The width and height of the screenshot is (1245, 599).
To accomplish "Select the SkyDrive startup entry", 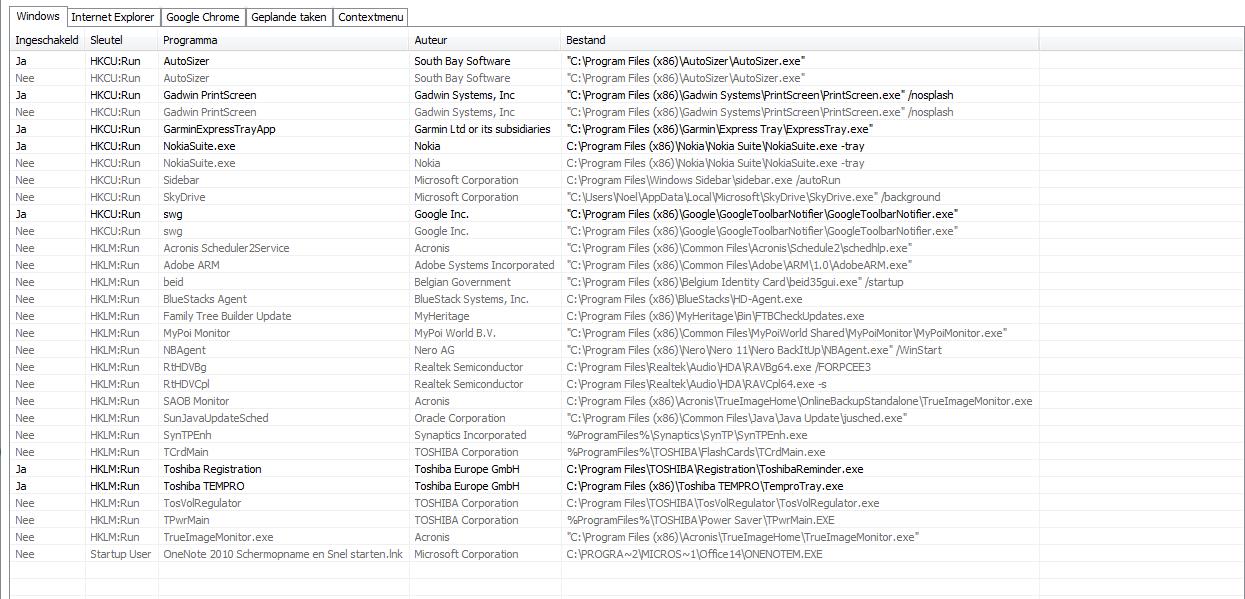I will 184,197.
